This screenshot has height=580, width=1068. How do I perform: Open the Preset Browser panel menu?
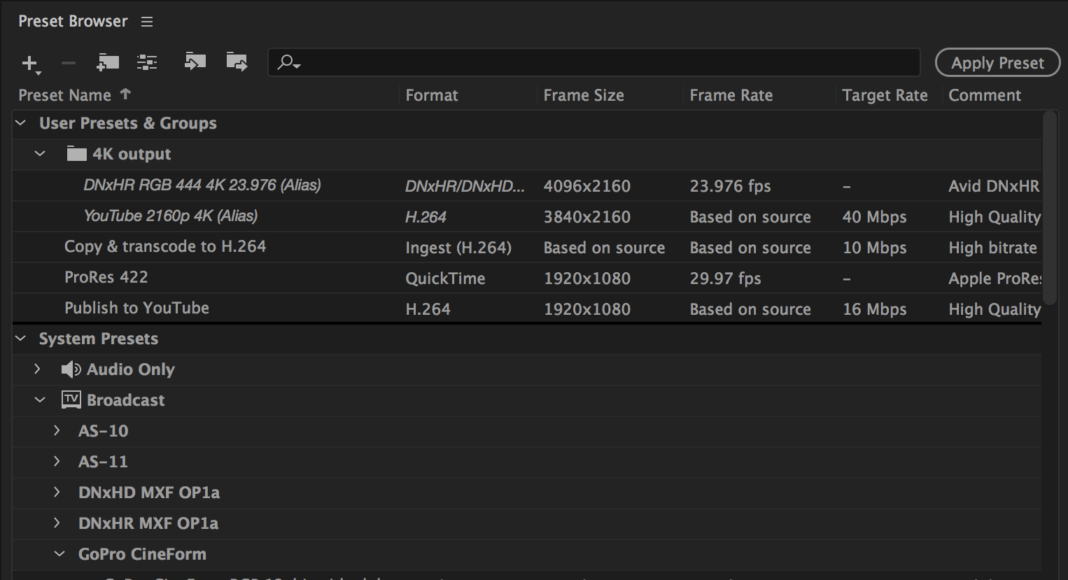click(146, 20)
